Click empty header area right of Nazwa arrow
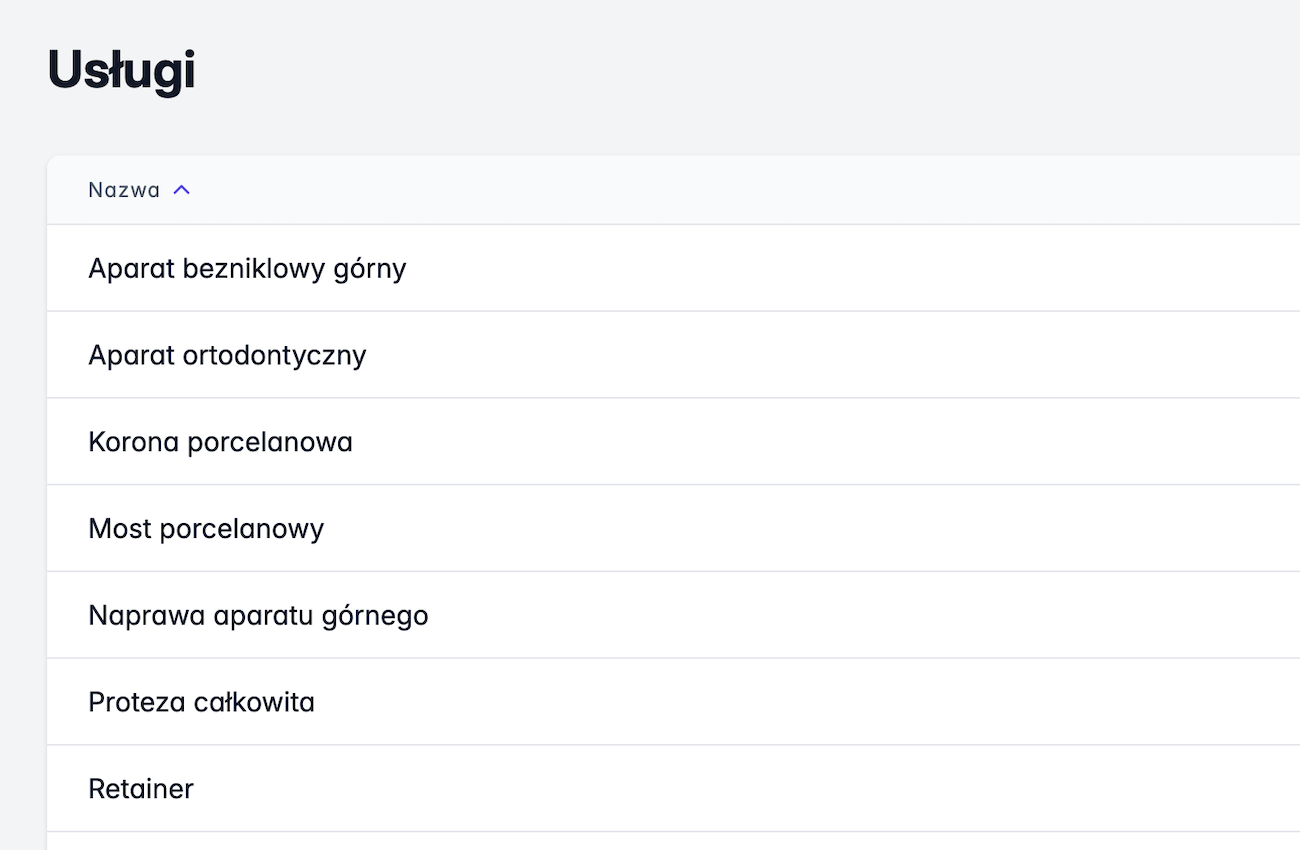 pos(700,190)
